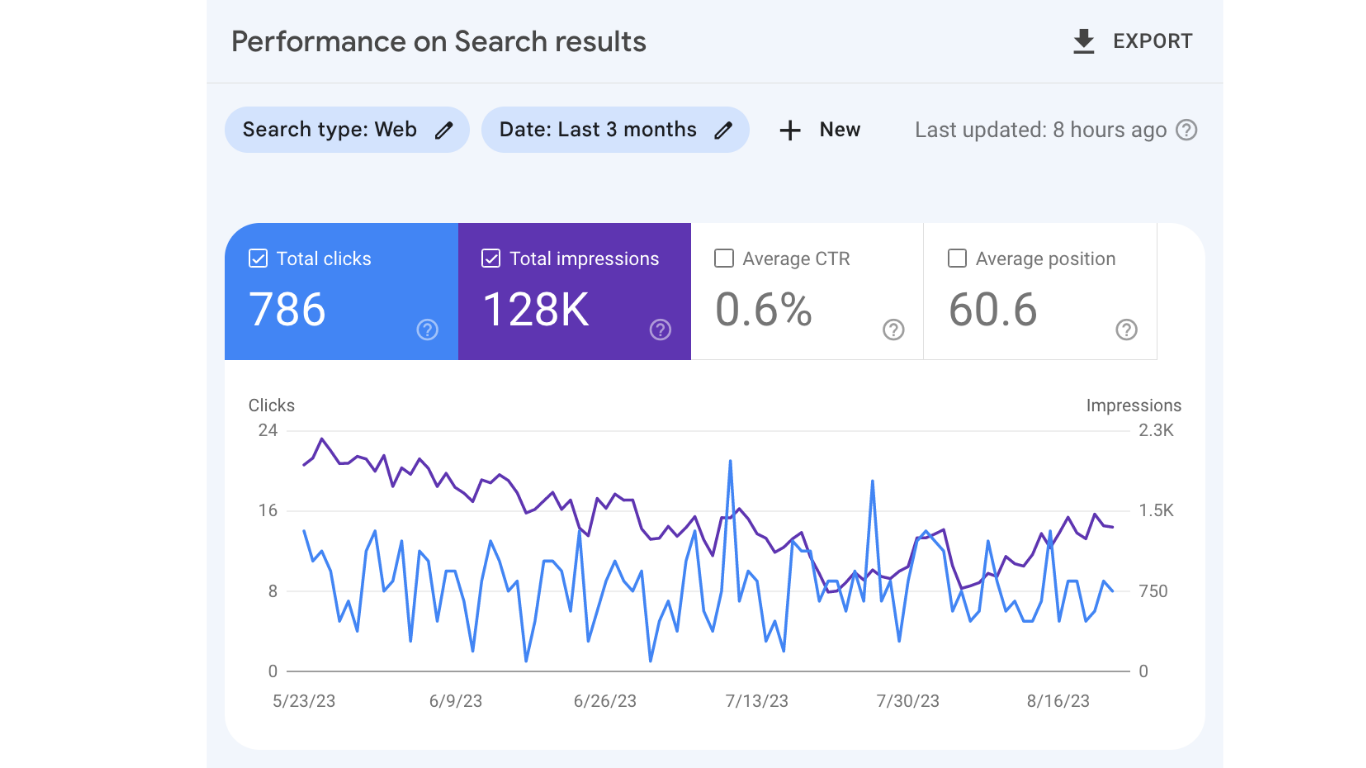Open Average CTR help question icon

pos(894,330)
